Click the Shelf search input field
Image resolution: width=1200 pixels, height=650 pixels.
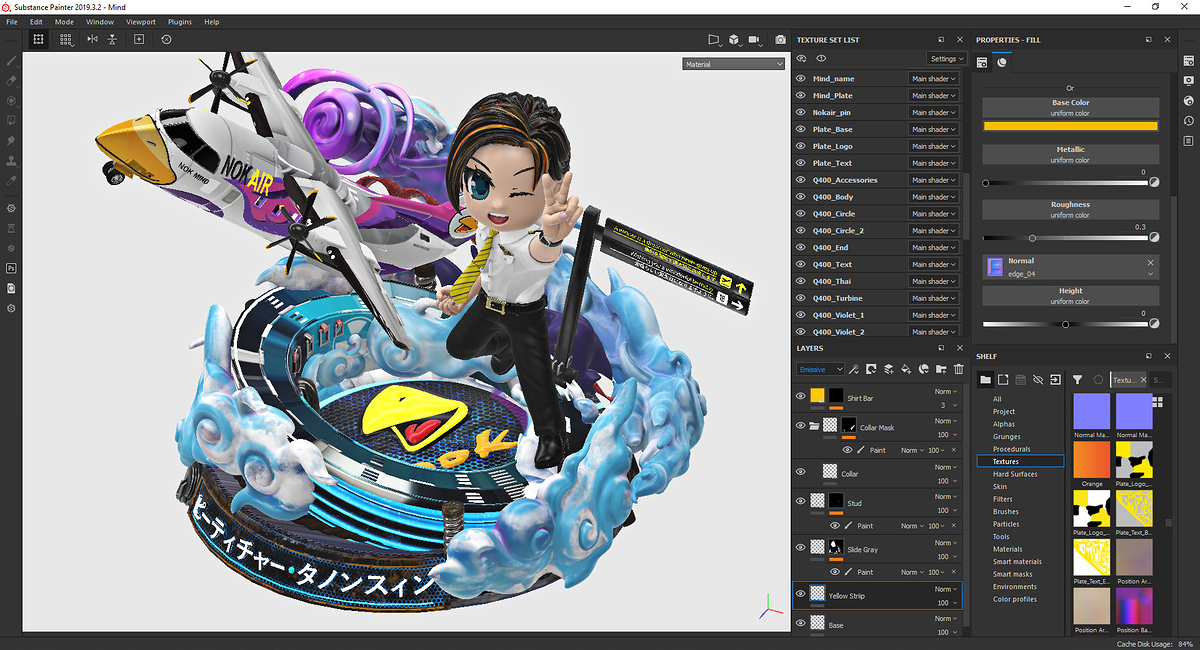pyautogui.click(x=1160, y=380)
